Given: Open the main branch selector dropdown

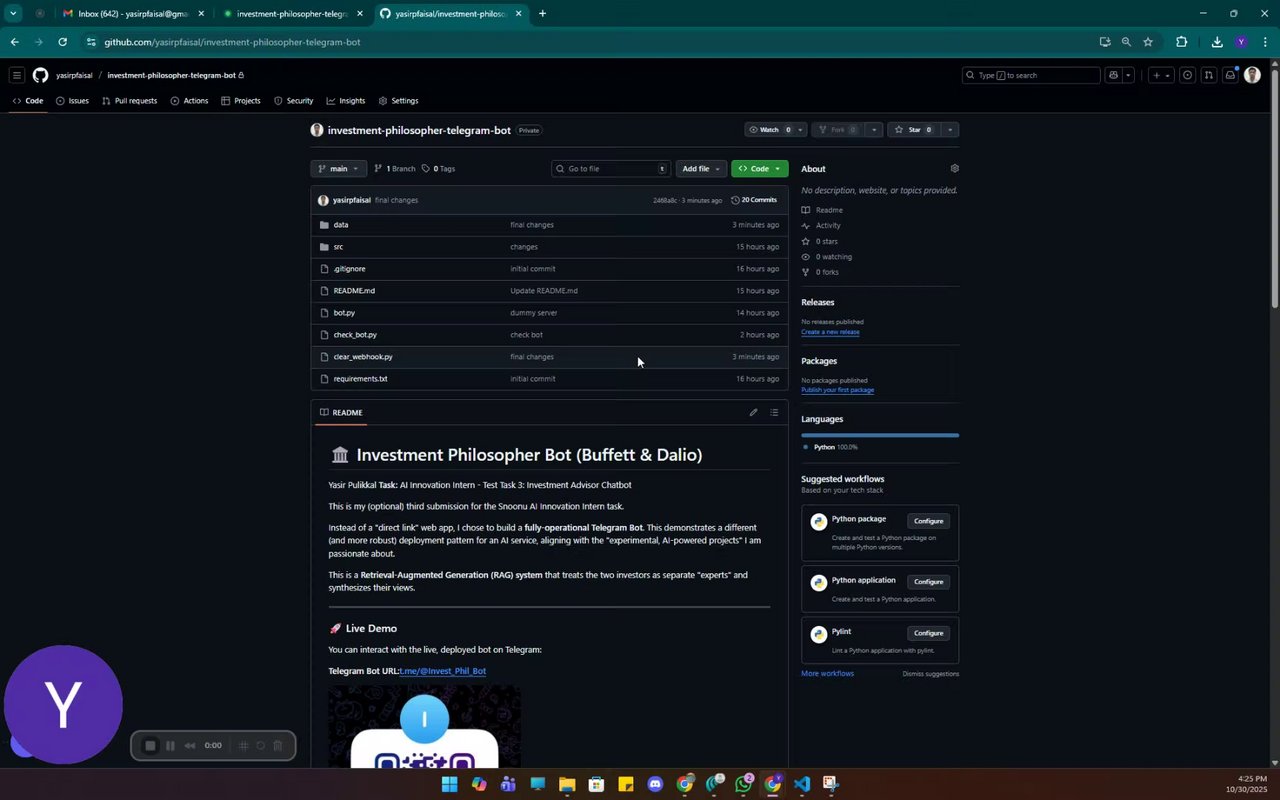Looking at the screenshot, I should click(338, 169).
